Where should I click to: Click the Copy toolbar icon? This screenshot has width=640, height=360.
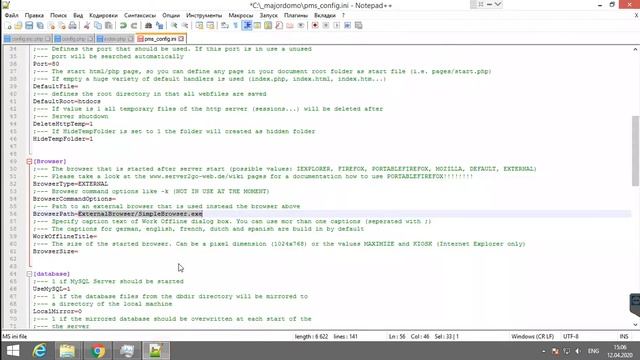[x=98, y=26]
